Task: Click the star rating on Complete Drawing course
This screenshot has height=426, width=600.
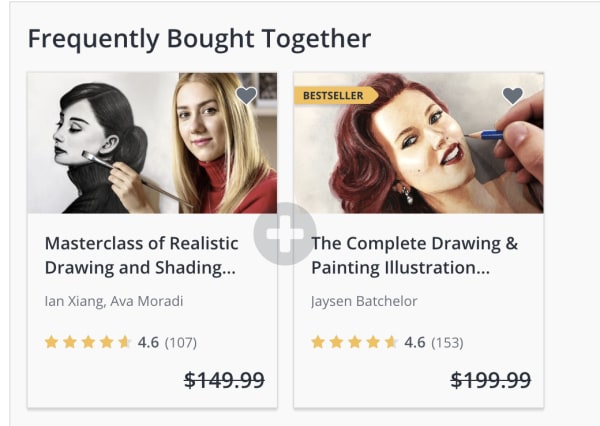Action: pyautogui.click(x=354, y=342)
